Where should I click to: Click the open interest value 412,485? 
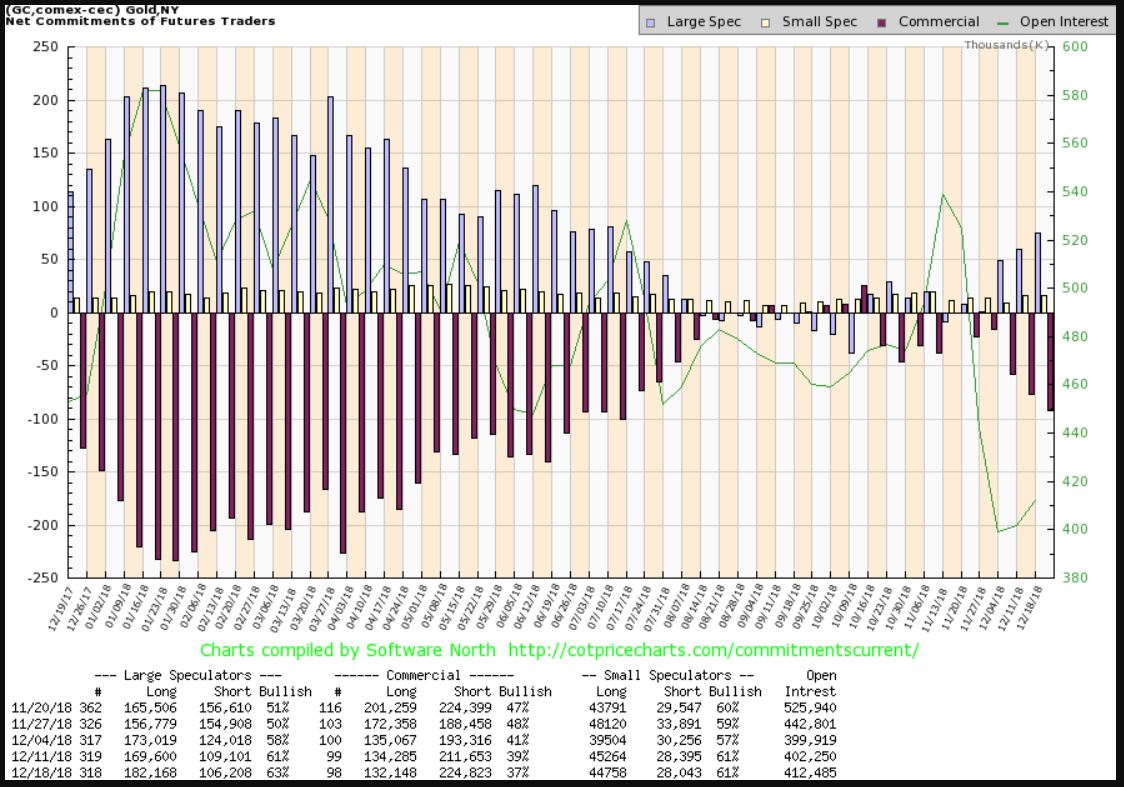click(x=812, y=771)
